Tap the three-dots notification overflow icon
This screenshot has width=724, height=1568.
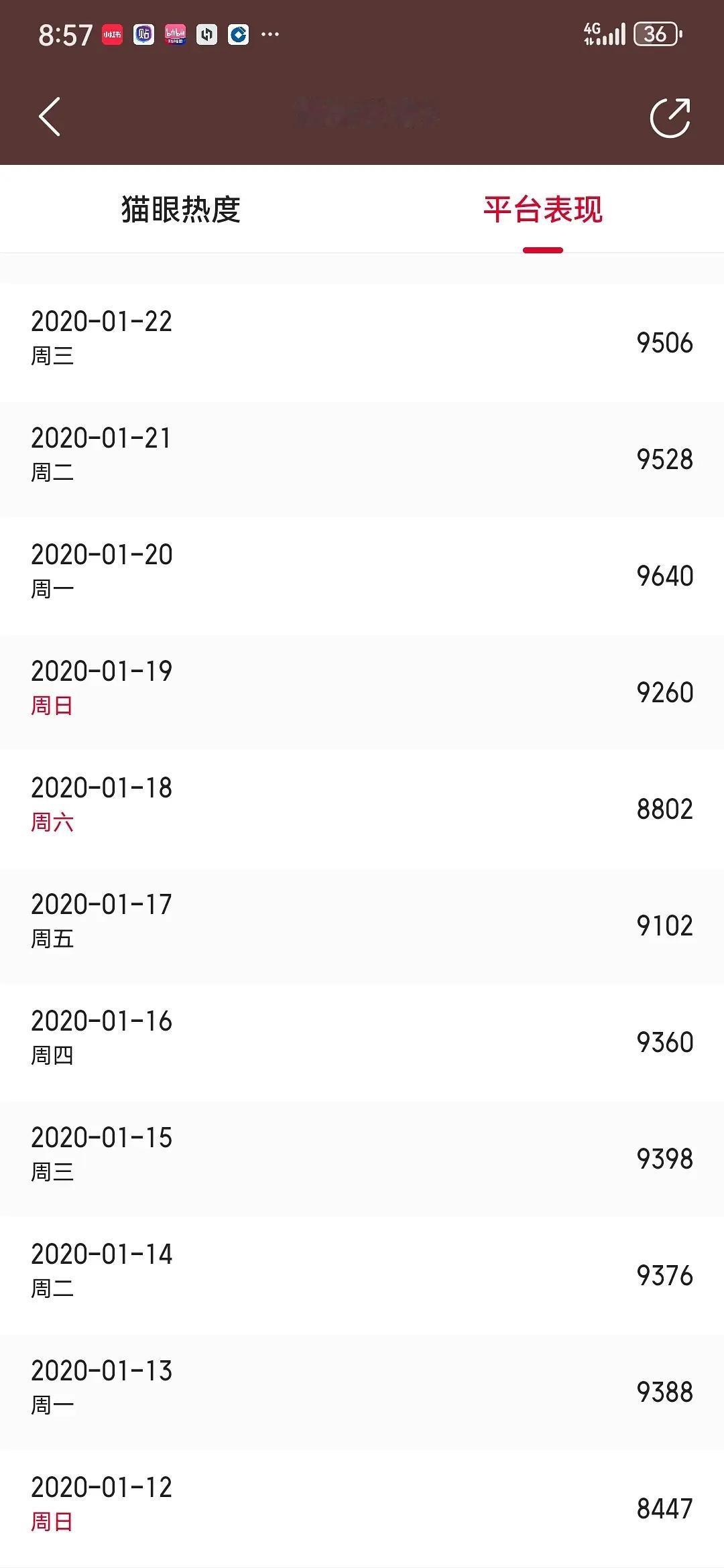coord(270,34)
